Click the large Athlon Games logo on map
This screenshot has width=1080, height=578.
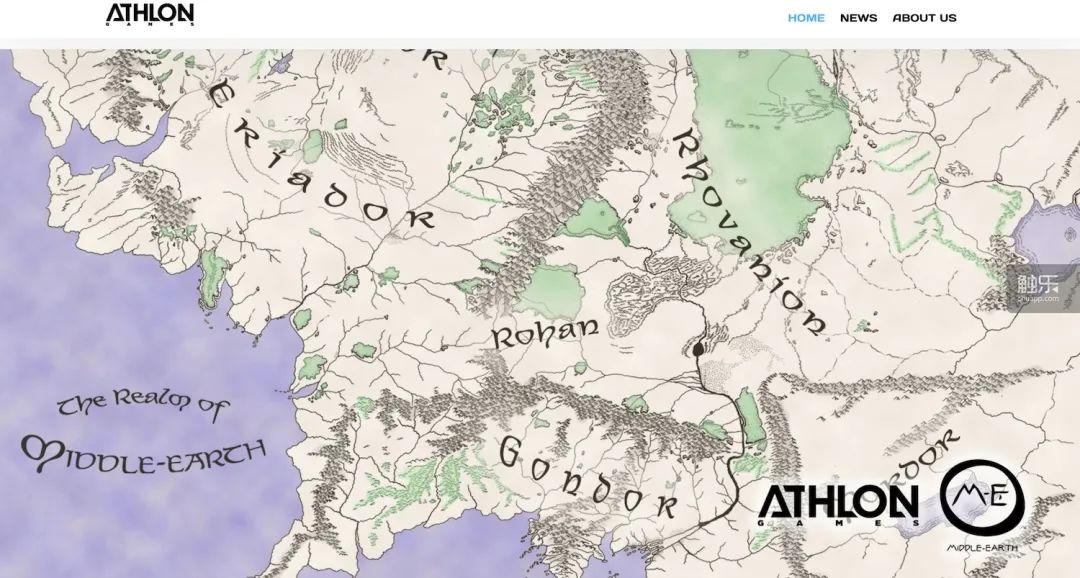tap(838, 505)
